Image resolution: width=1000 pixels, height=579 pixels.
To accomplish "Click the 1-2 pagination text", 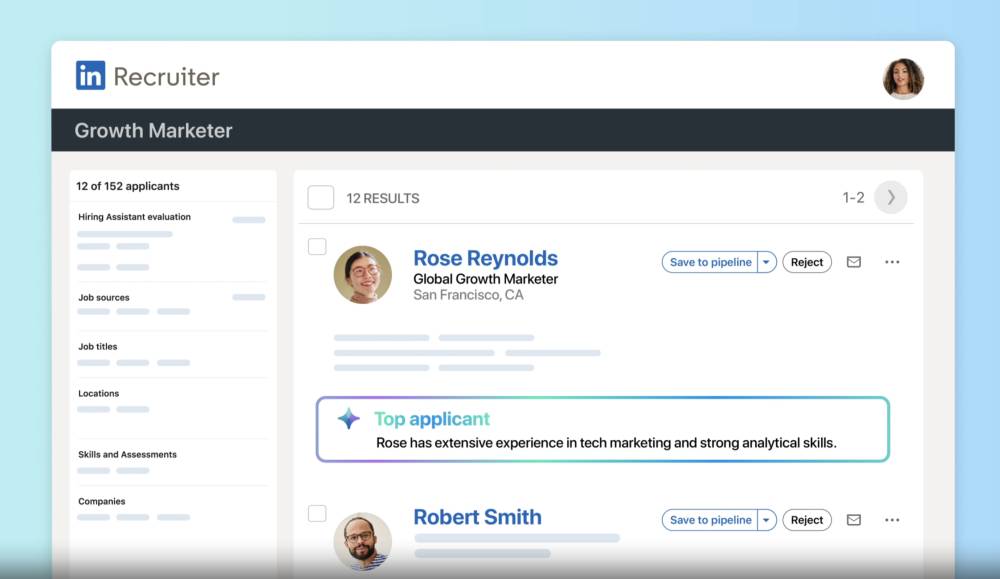I will coord(853,198).
